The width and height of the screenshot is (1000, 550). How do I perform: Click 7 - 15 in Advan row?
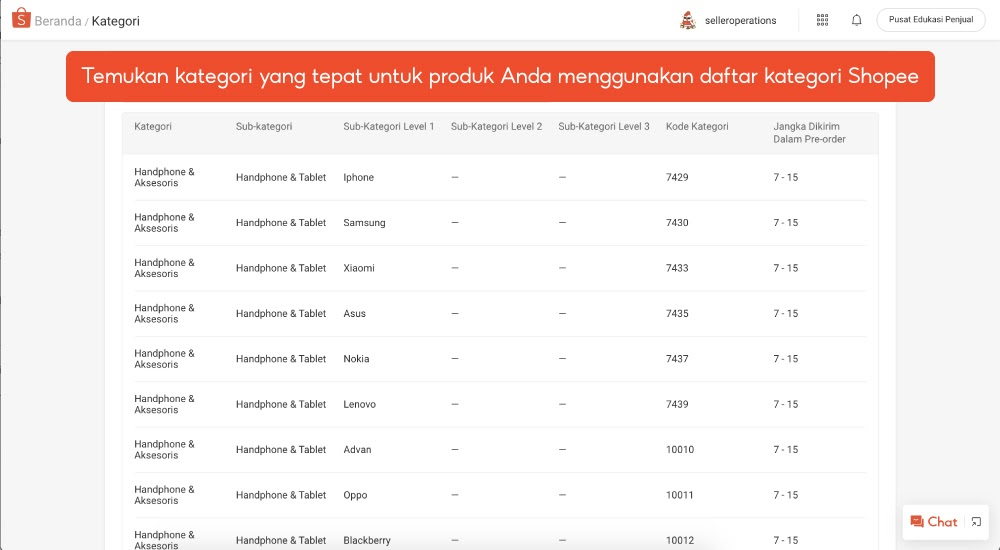coord(786,449)
